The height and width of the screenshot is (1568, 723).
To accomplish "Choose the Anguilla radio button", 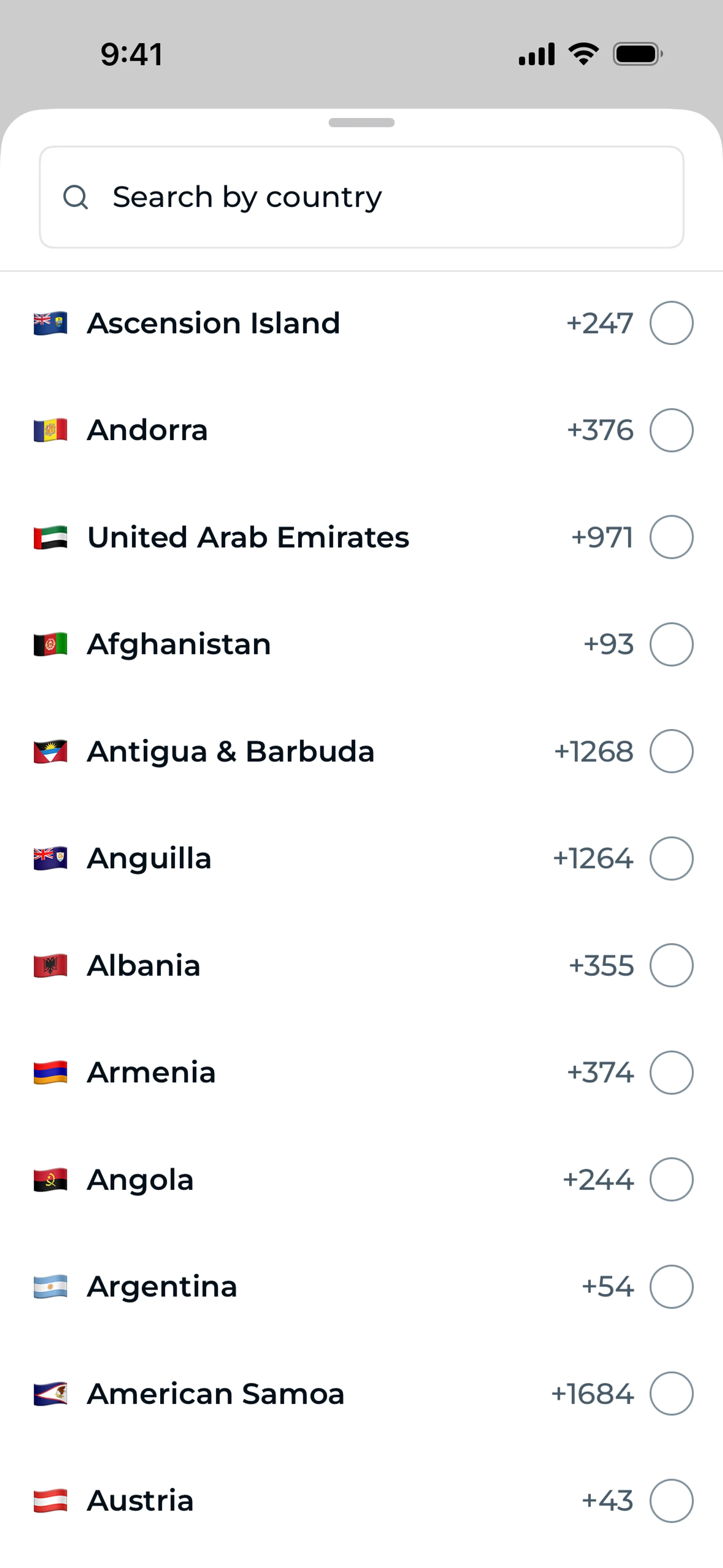I will pyautogui.click(x=671, y=858).
